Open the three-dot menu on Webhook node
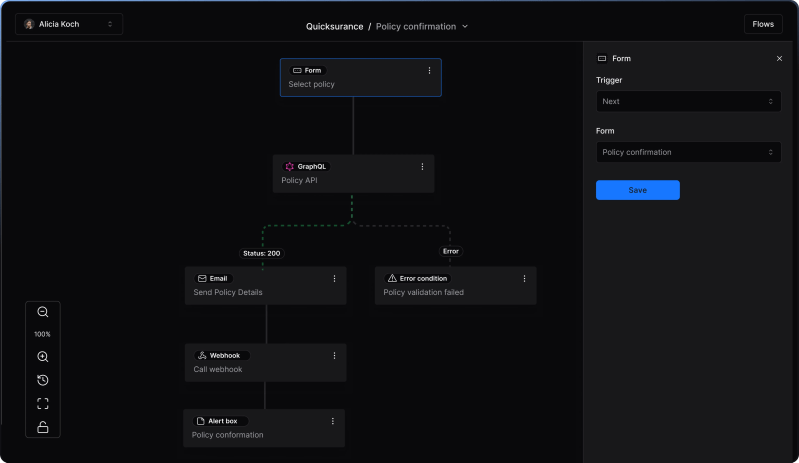 334,356
